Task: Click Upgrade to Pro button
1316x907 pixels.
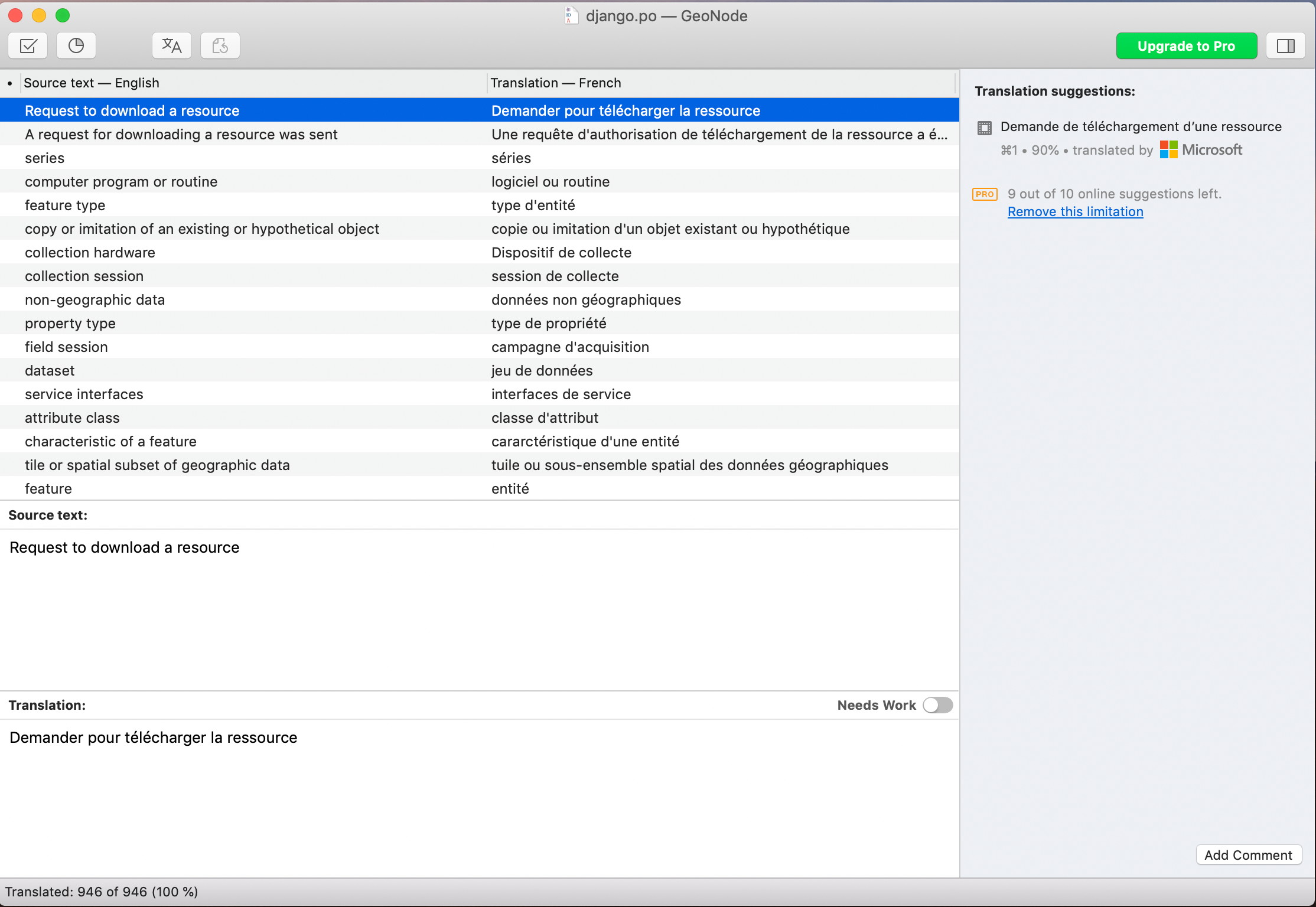Action: click(1187, 46)
